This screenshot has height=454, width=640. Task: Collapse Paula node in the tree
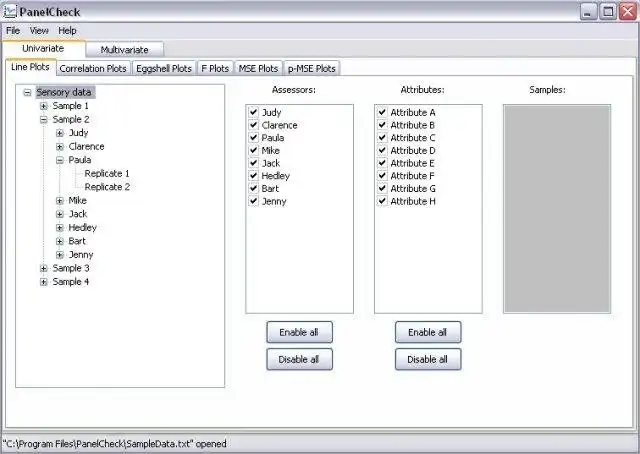click(60, 160)
